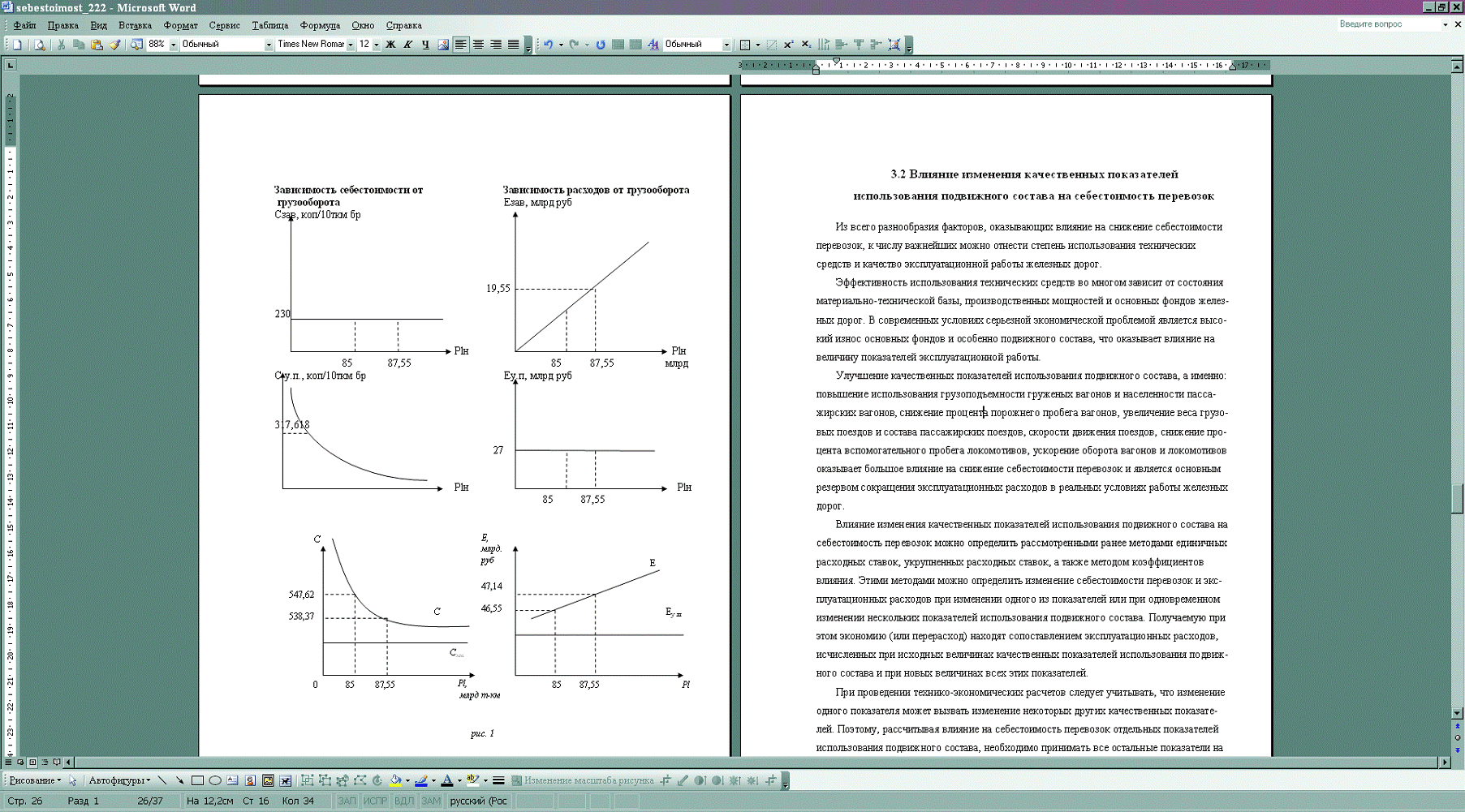
Task: Click the Undo arrow icon
Action: [549, 45]
